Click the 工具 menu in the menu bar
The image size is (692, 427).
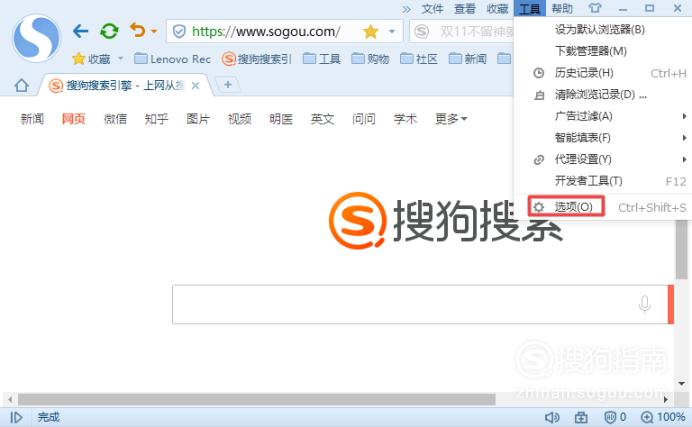(530, 8)
